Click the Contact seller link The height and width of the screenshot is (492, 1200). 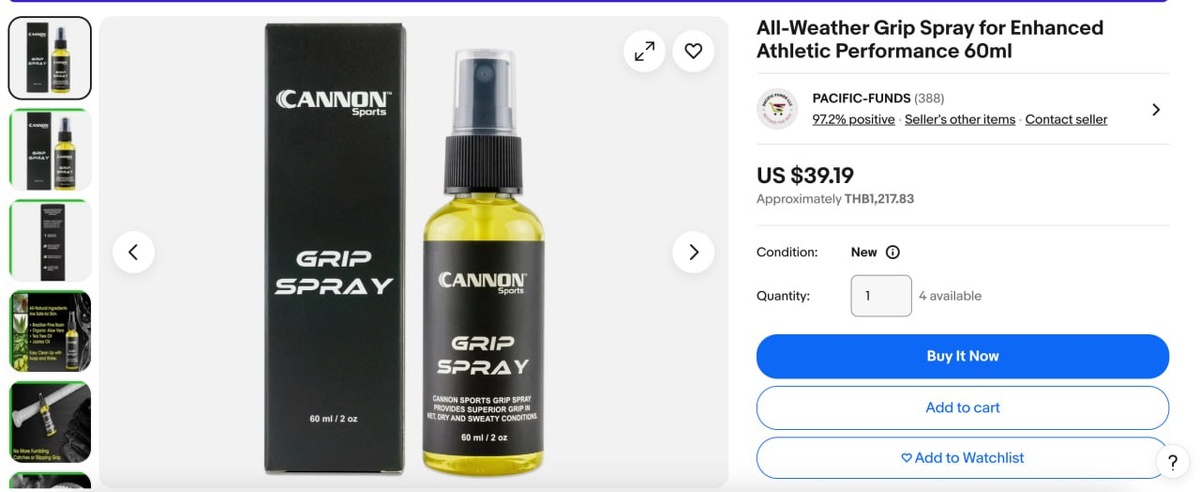[x=1066, y=119]
